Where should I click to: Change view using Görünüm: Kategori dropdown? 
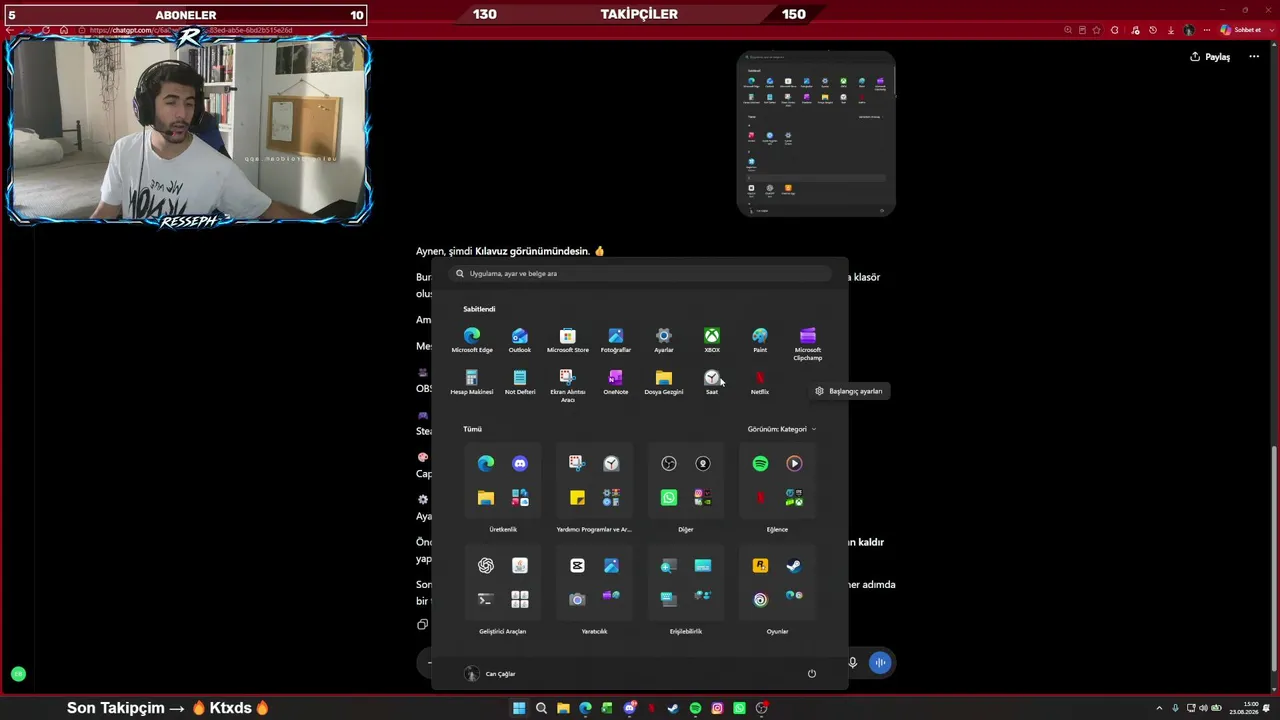782,429
